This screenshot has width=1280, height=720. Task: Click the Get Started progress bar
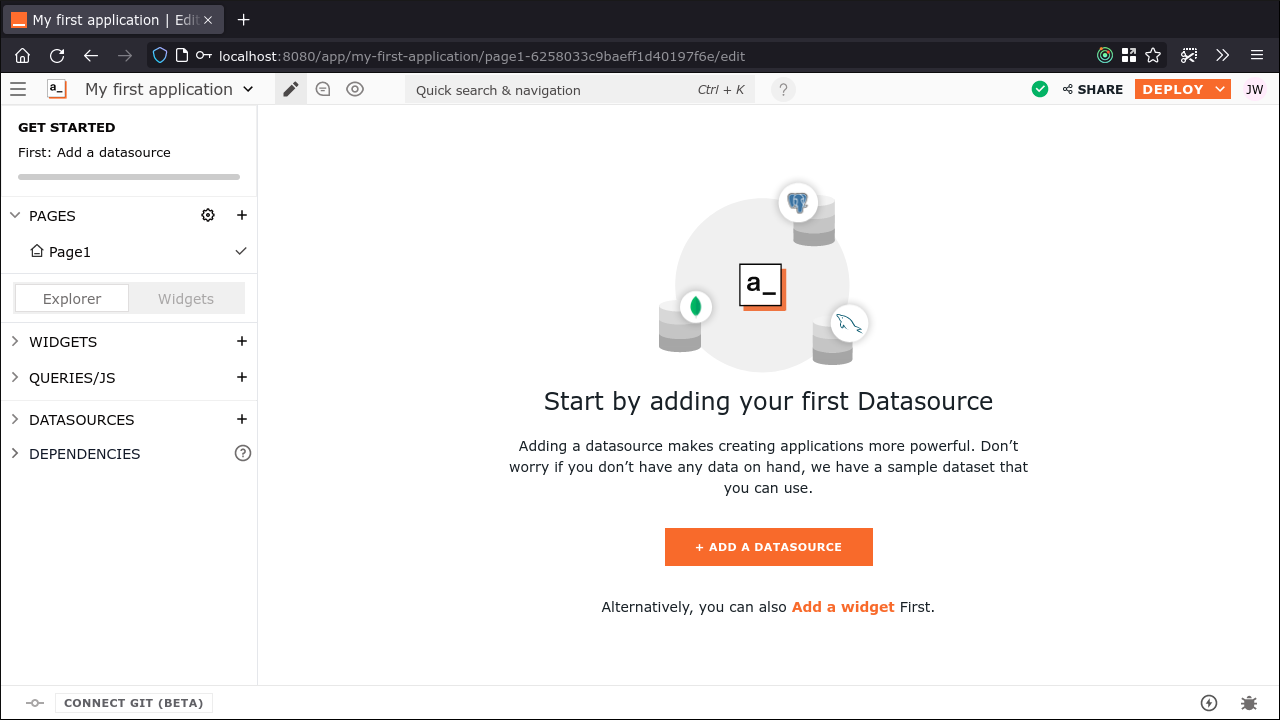point(129,177)
